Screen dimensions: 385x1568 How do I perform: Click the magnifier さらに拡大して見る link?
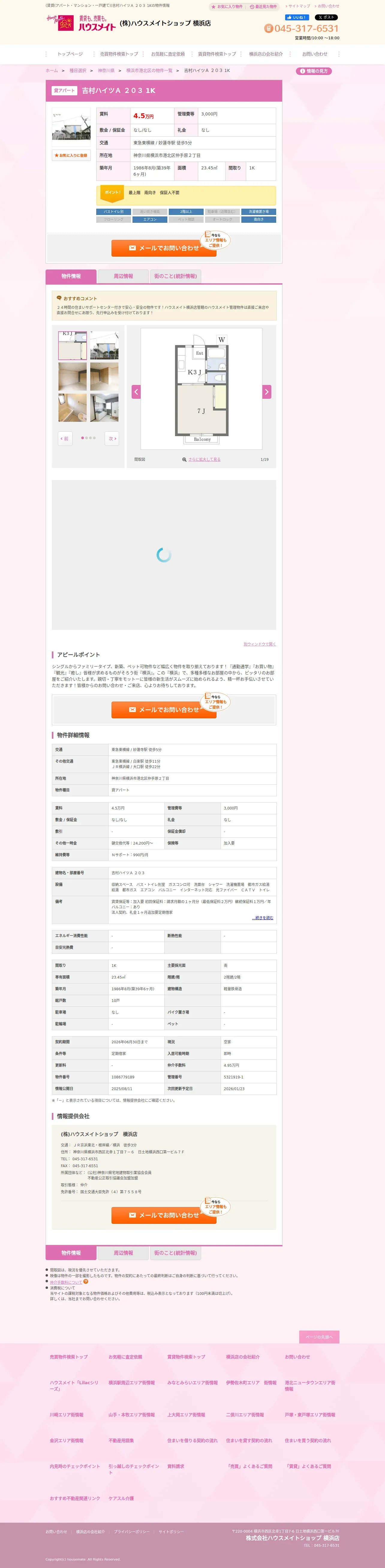pos(201,460)
